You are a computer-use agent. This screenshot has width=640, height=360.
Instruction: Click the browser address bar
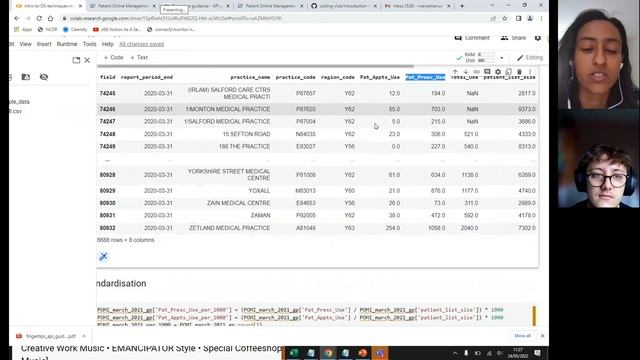point(273,18)
